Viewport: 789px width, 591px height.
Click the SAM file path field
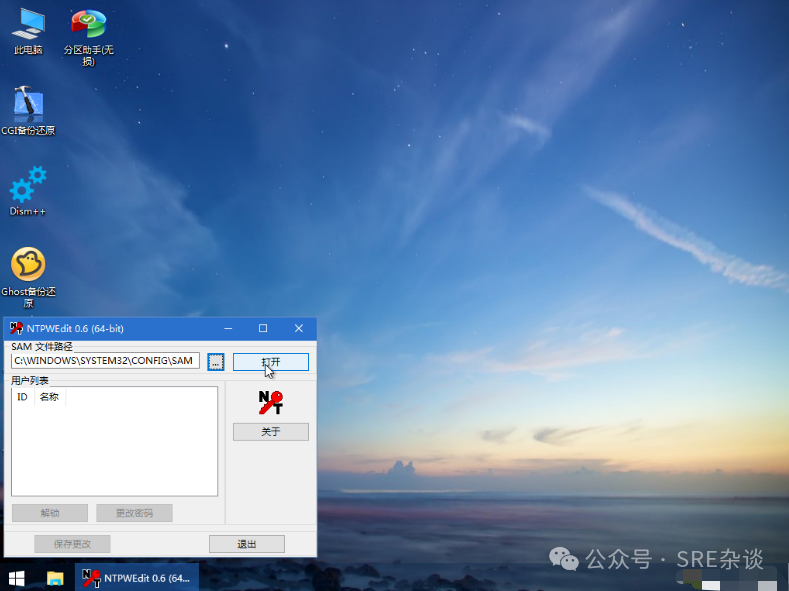pyautogui.click(x=105, y=361)
